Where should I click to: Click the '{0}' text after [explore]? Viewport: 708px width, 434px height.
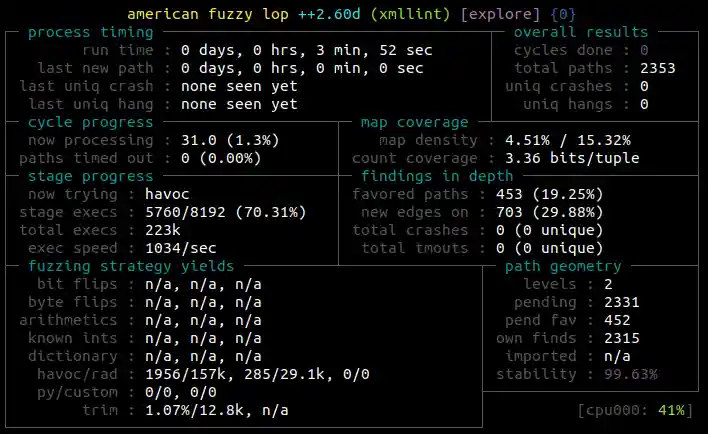click(563, 14)
